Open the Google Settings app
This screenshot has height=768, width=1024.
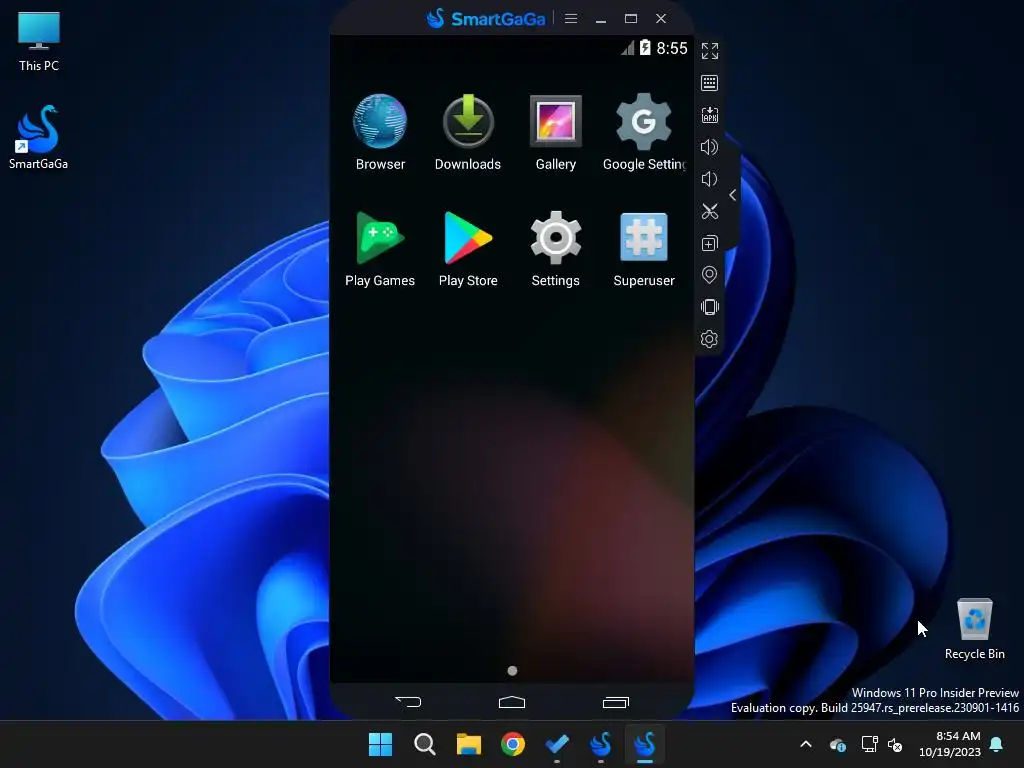pos(644,133)
